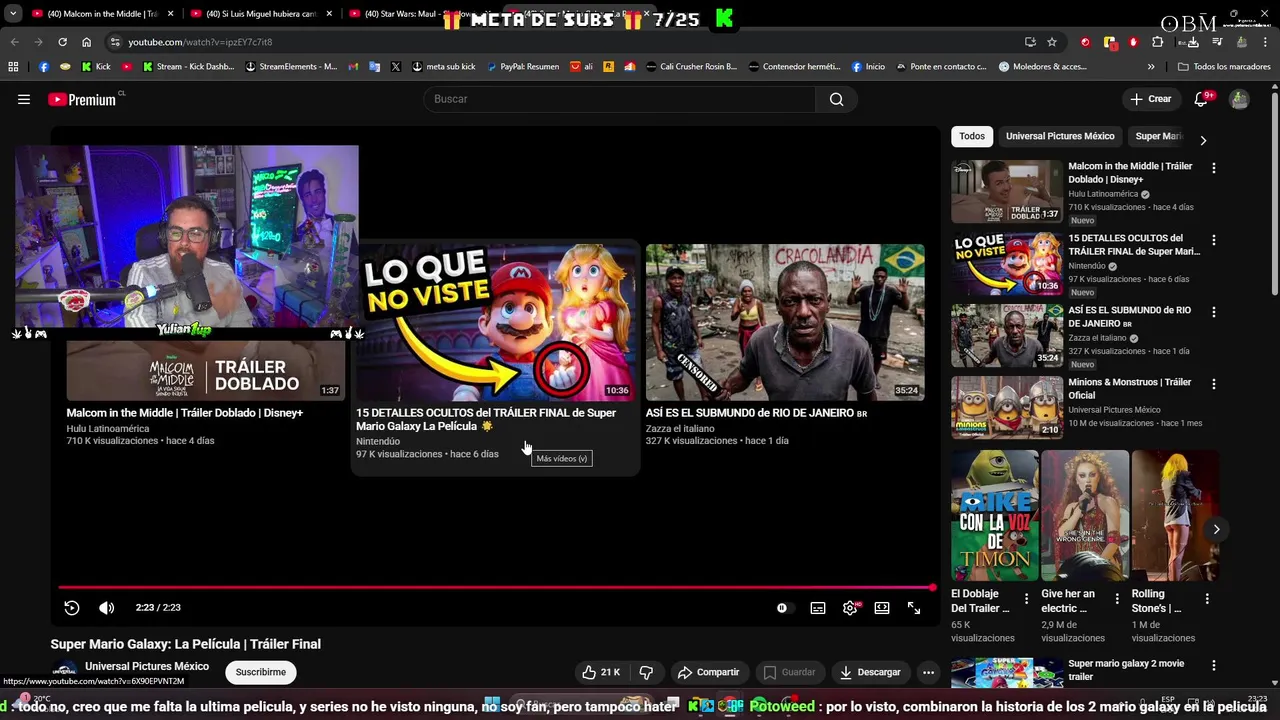Click in the Buscar search field

620,99
